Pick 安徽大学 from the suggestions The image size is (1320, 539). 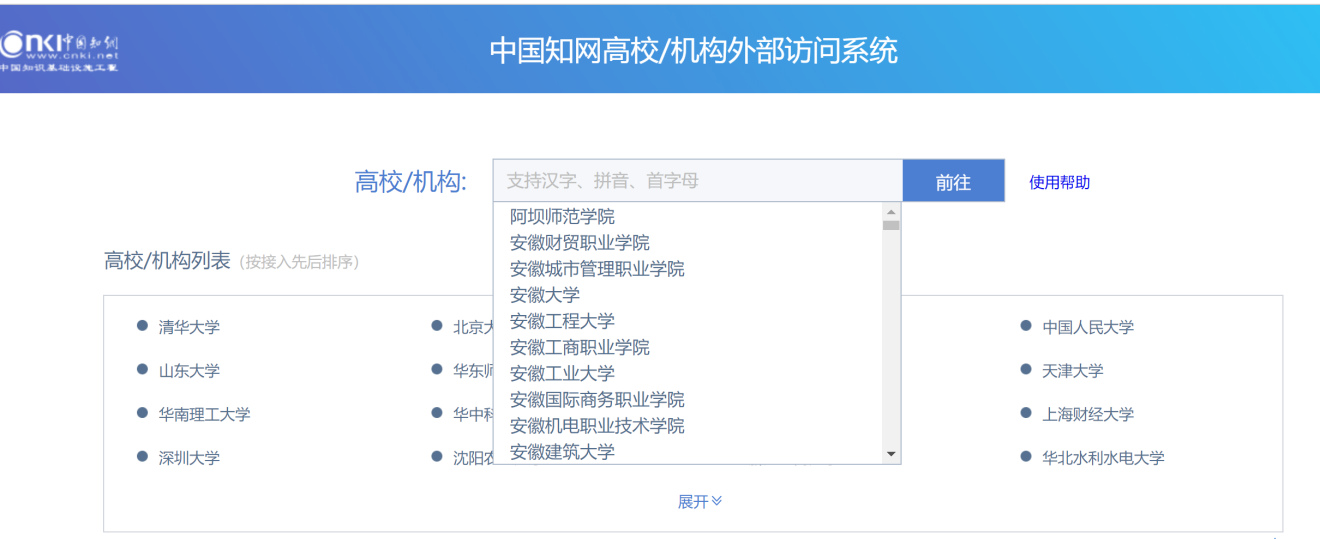(545, 294)
